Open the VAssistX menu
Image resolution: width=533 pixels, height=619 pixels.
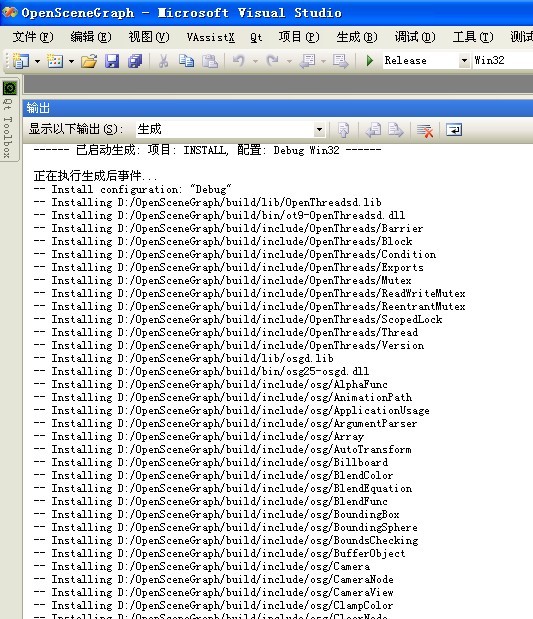(210, 38)
